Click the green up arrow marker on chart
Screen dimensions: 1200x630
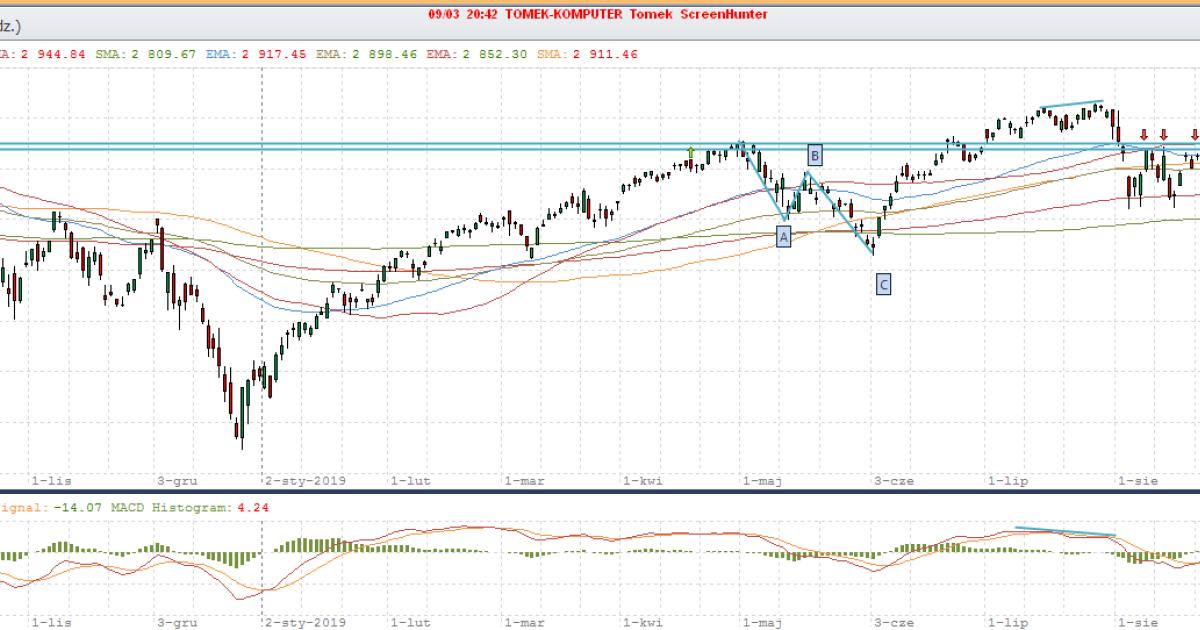(690, 151)
